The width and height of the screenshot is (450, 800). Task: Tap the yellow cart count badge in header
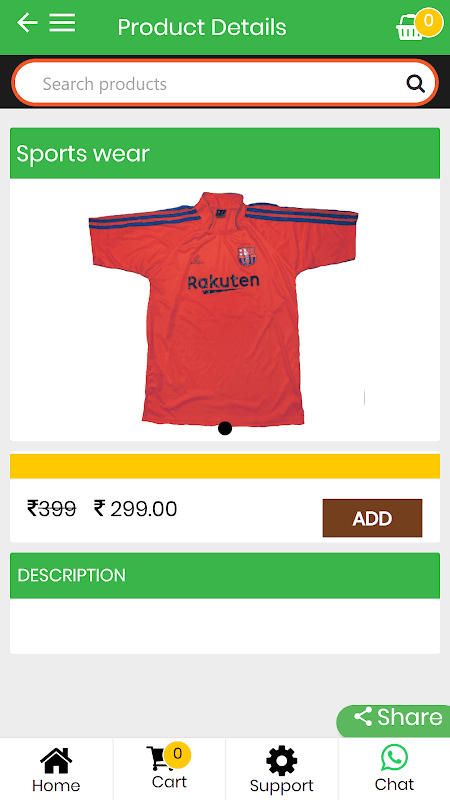[429, 21]
